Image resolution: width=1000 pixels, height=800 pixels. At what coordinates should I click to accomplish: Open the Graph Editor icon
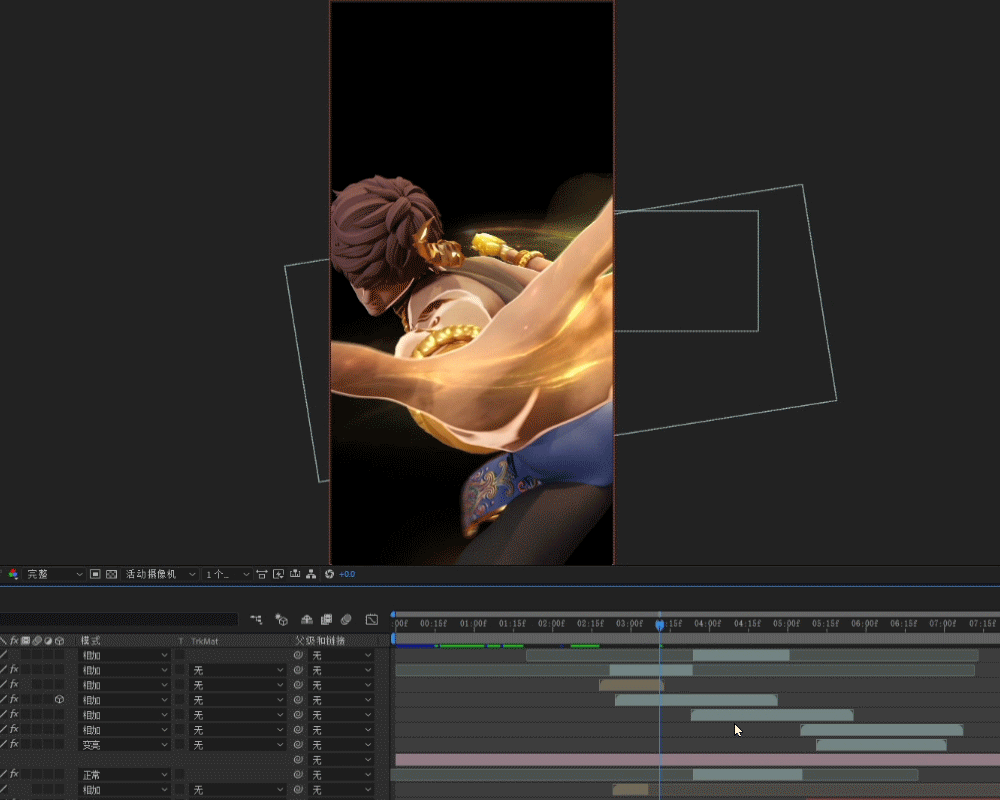pyautogui.click(x=372, y=619)
